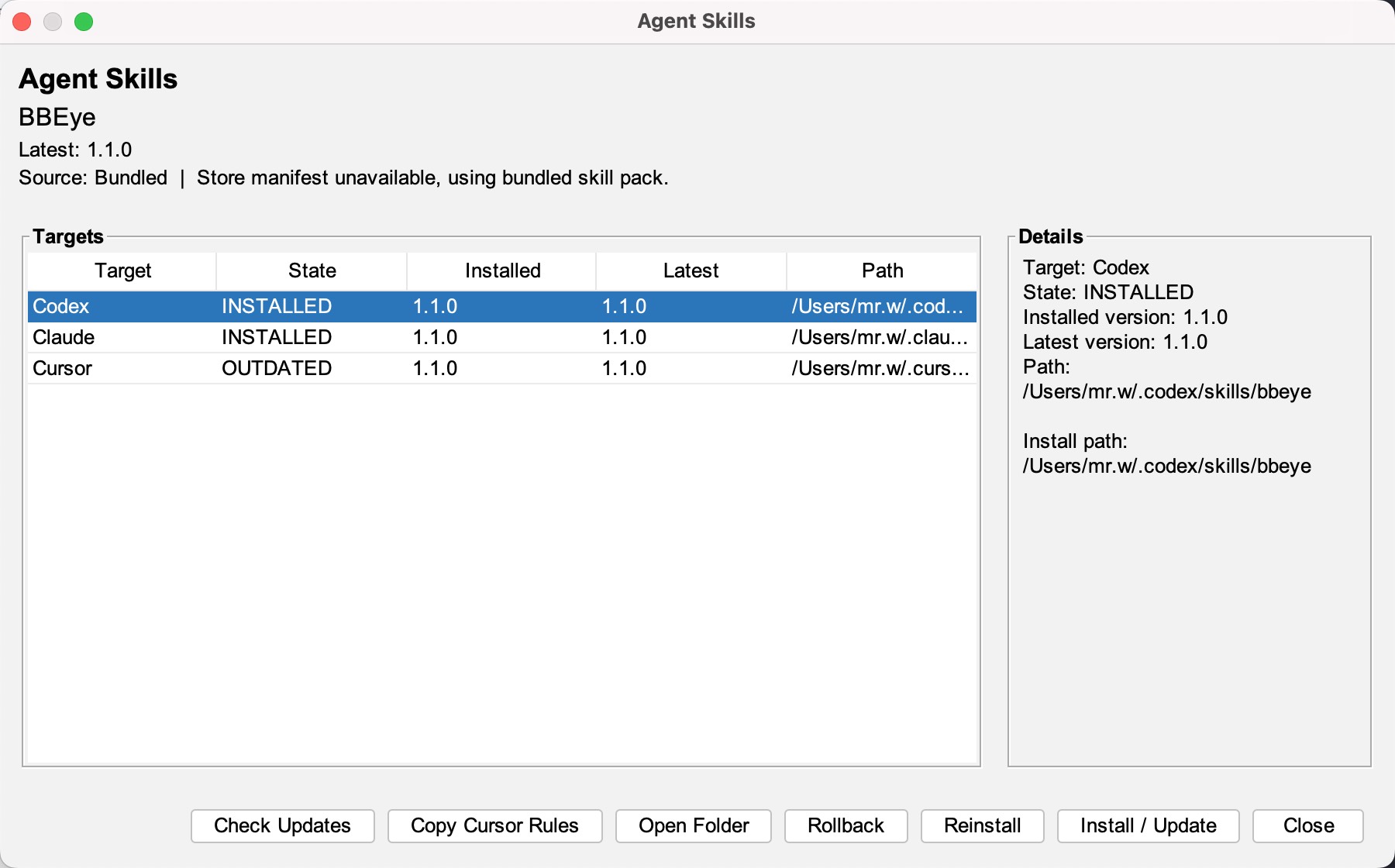This screenshot has width=1395, height=868.
Task: Click the OUTDATED state of Cursor
Action: click(277, 368)
